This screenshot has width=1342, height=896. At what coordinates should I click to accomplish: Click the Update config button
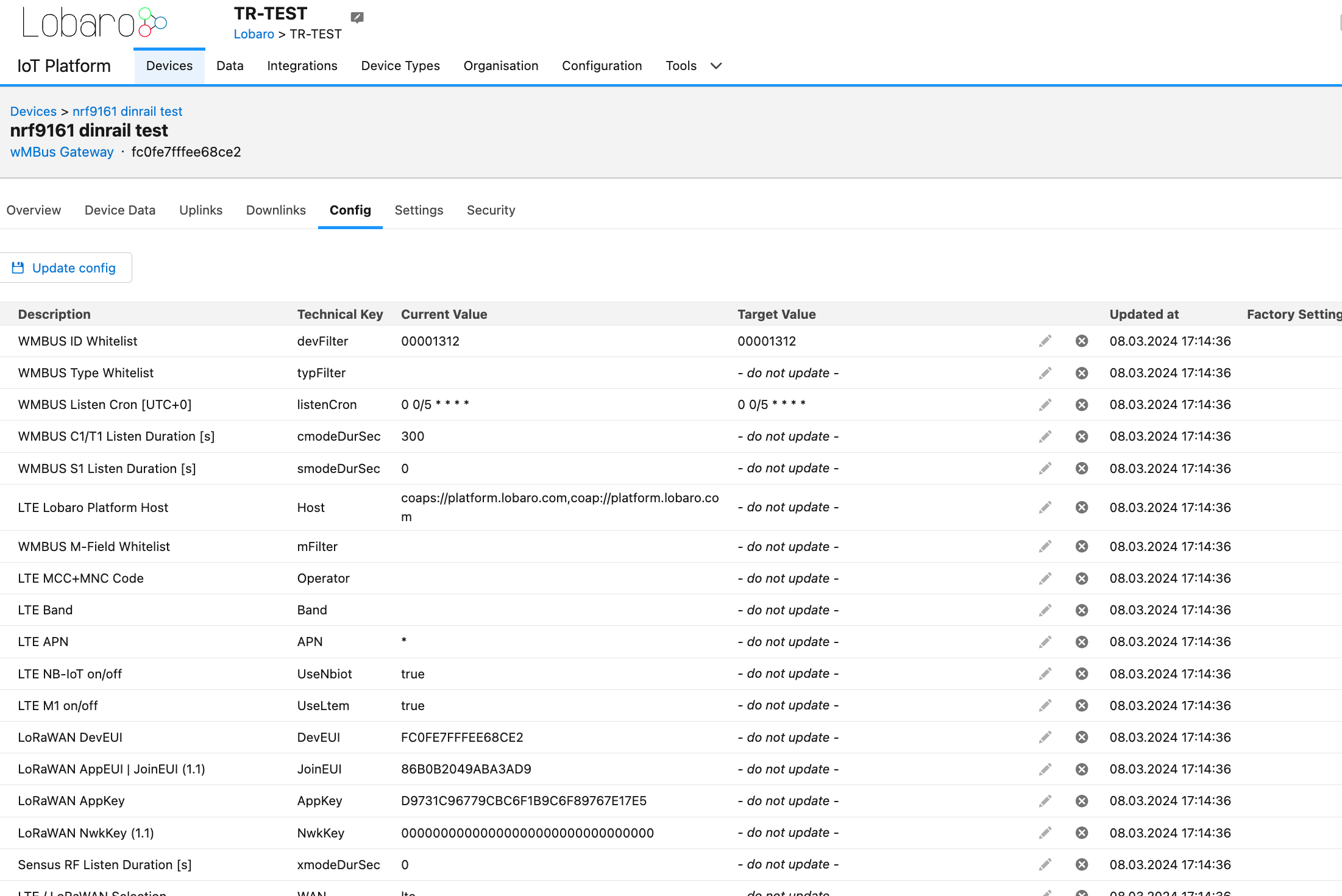pyautogui.click(x=66, y=268)
